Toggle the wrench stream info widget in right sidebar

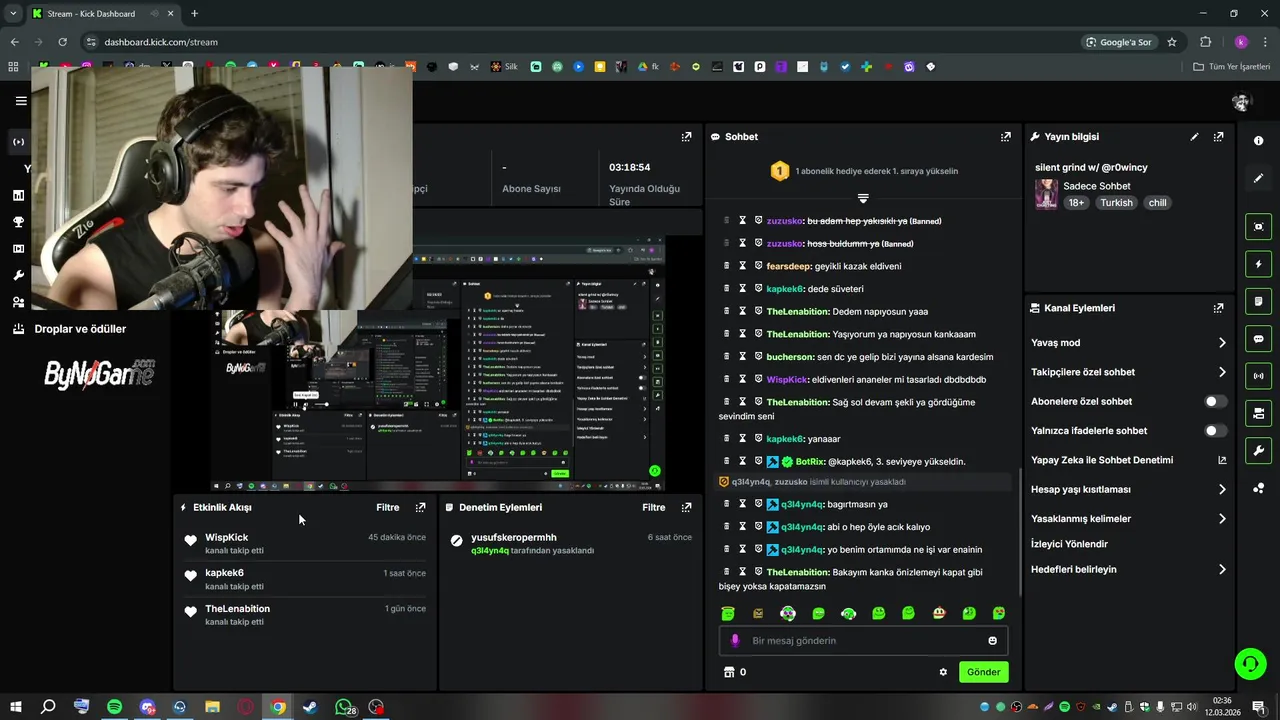tap(1258, 450)
